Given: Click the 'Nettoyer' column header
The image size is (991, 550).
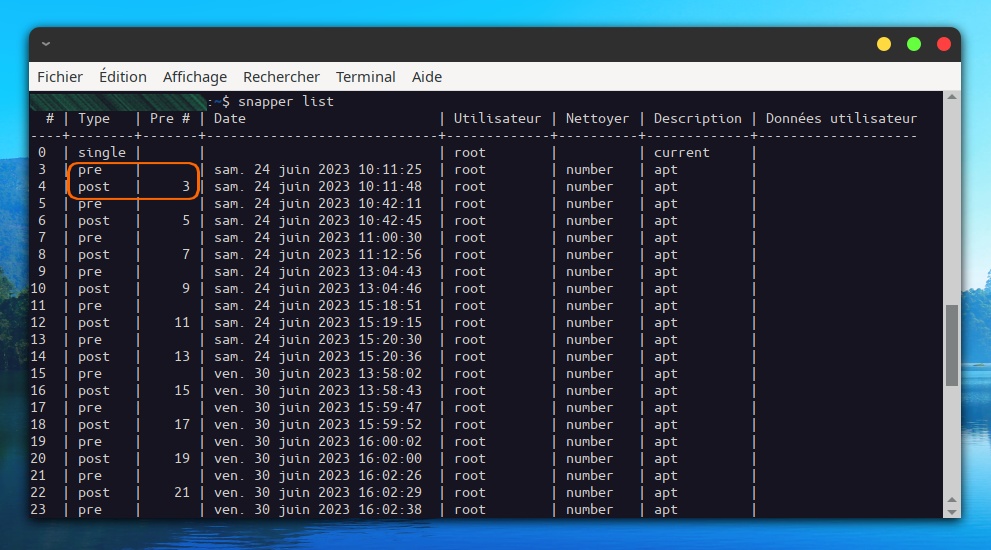Looking at the screenshot, I should (x=597, y=119).
